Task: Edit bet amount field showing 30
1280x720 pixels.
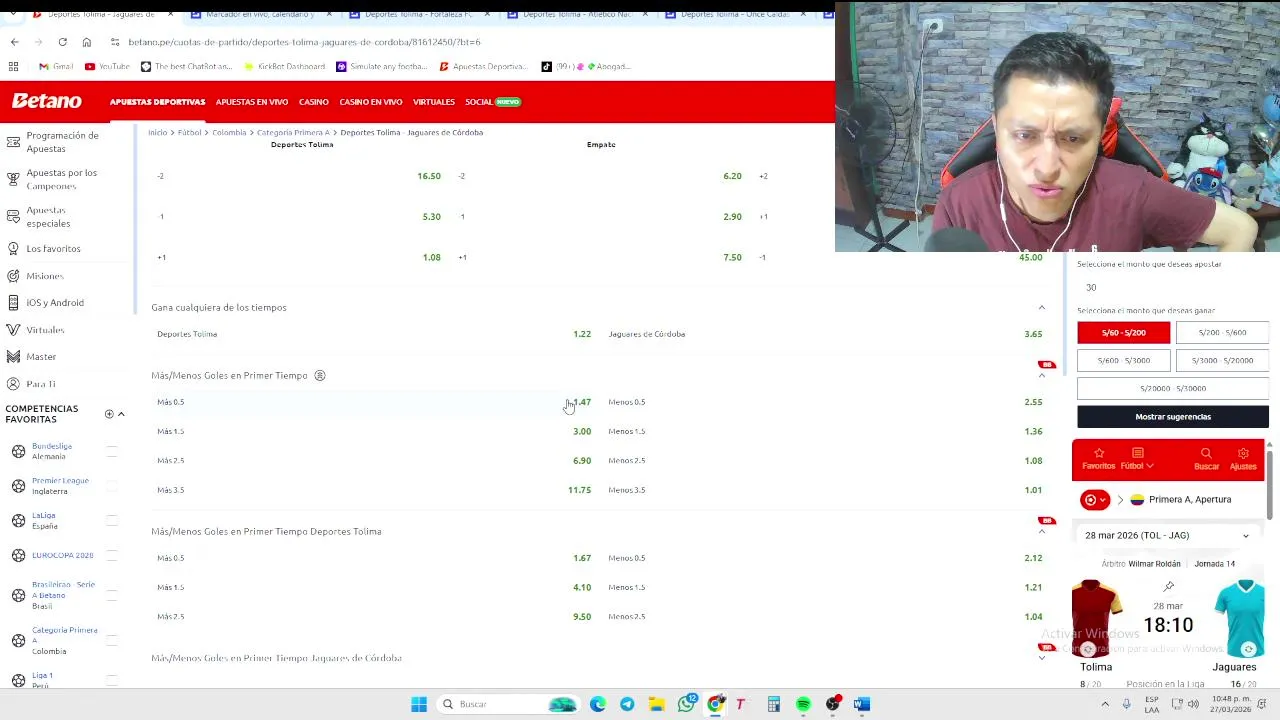Action: (1172, 287)
